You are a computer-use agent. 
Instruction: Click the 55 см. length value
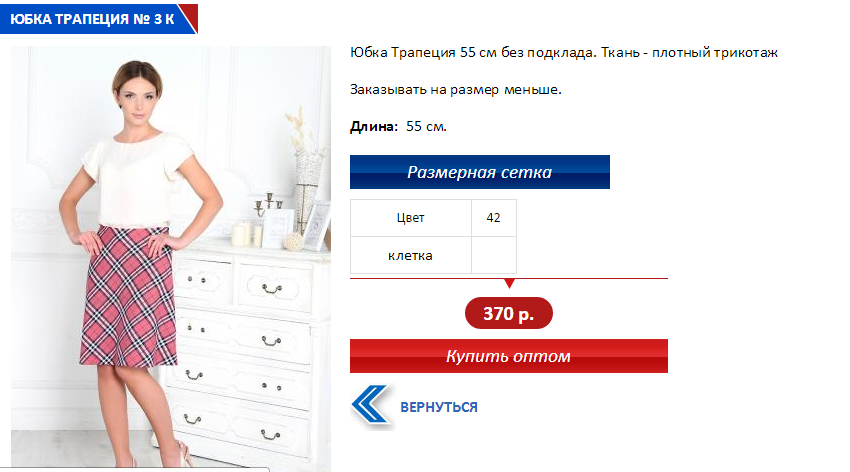pos(426,126)
